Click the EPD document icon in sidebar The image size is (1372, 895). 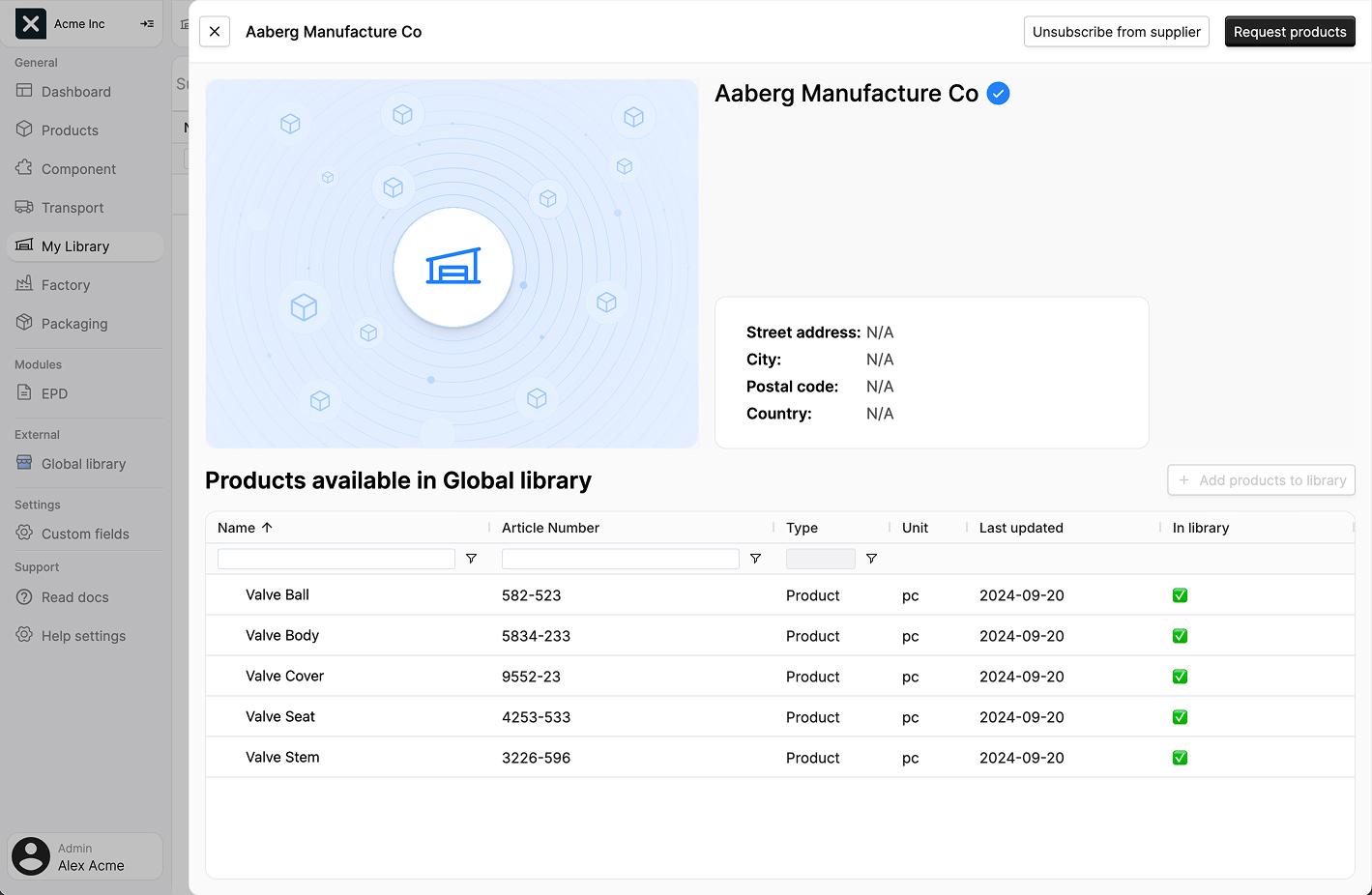(x=24, y=392)
